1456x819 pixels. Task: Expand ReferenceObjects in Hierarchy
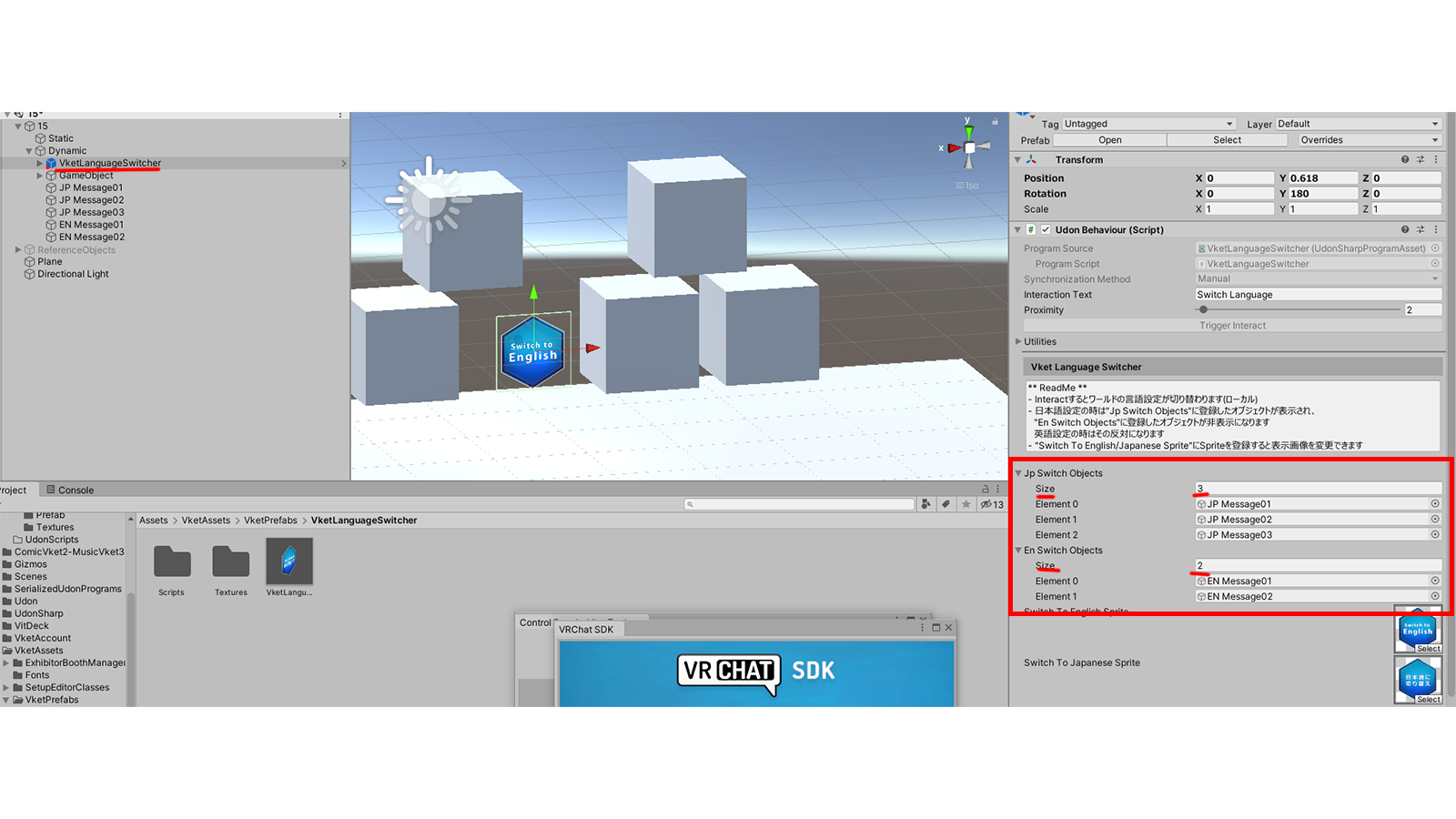click(x=18, y=249)
